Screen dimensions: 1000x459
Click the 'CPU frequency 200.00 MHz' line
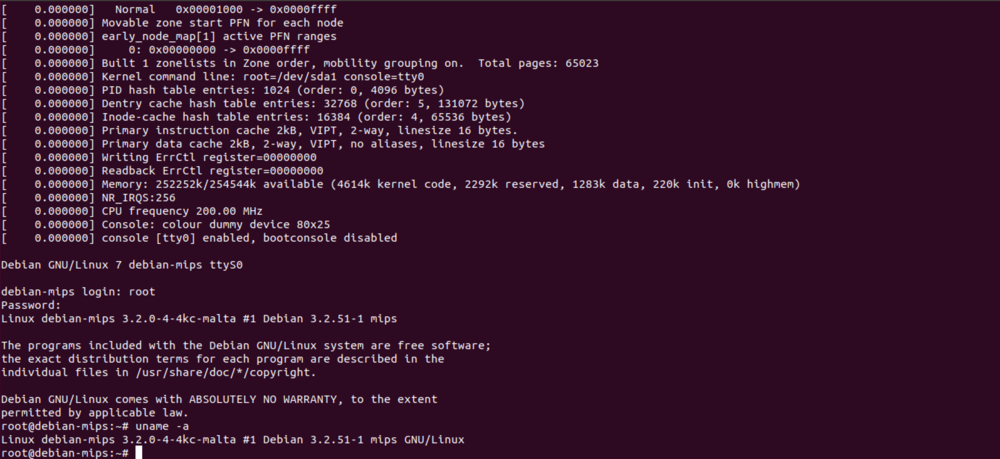point(132,211)
